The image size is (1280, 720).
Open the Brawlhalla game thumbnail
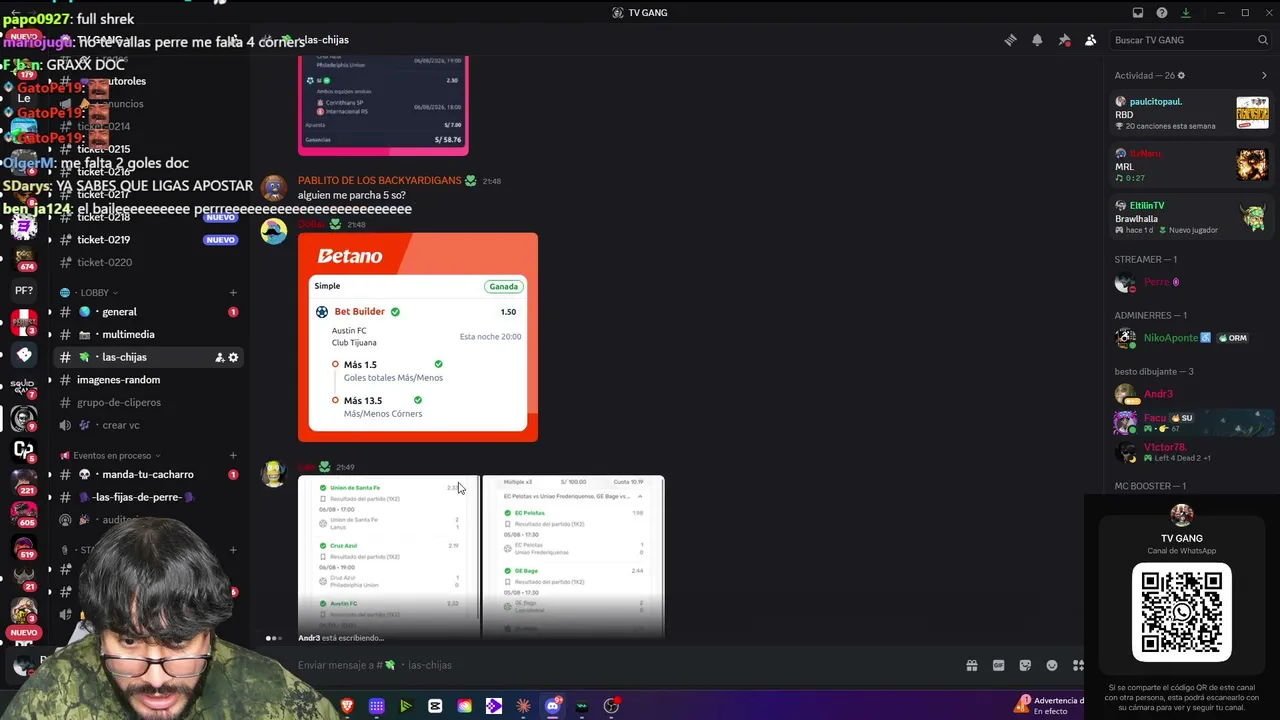1252,217
